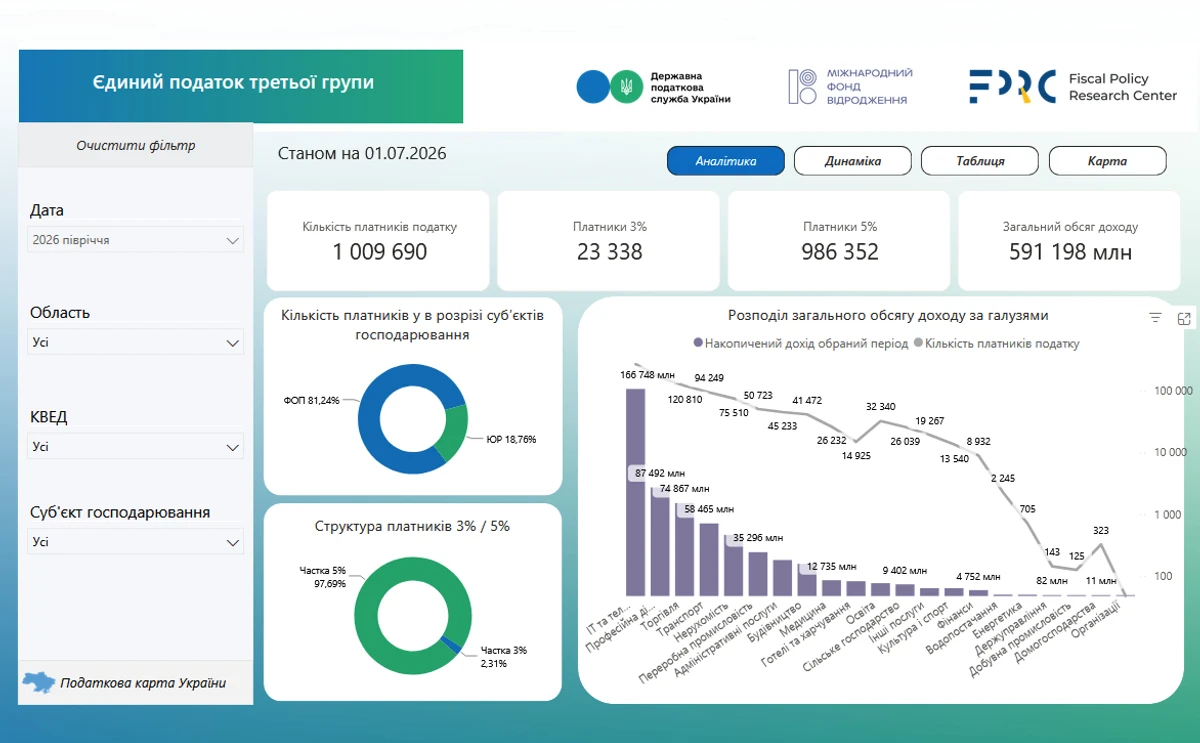Click the Станом на 01.07.2026 text
This screenshot has height=743, width=1200.
click(x=362, y=154)
